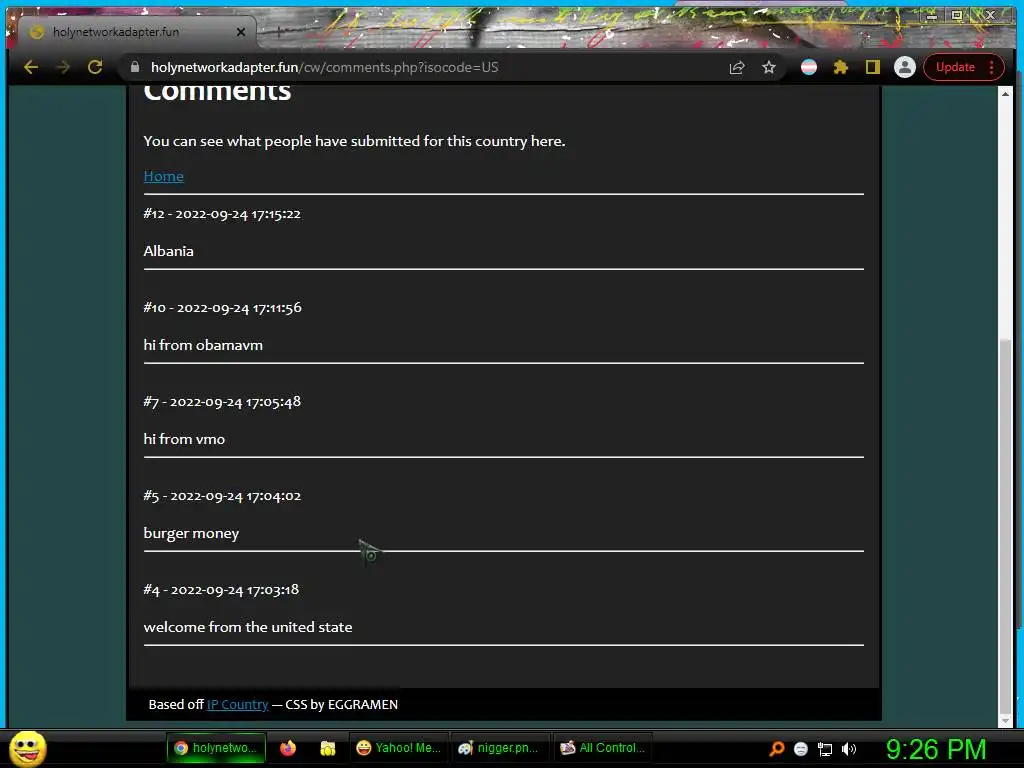The width and height of the screenshot is (1024, 768).
Task: Open the smiley face Start button
Action: click(27, 748)
